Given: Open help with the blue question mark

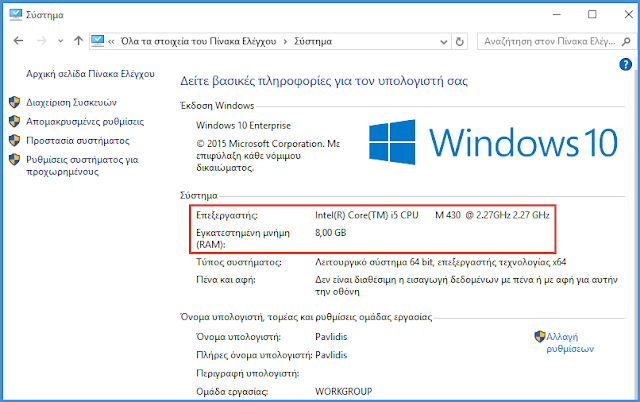Looking at the screenshot, I should pos(625,64).
